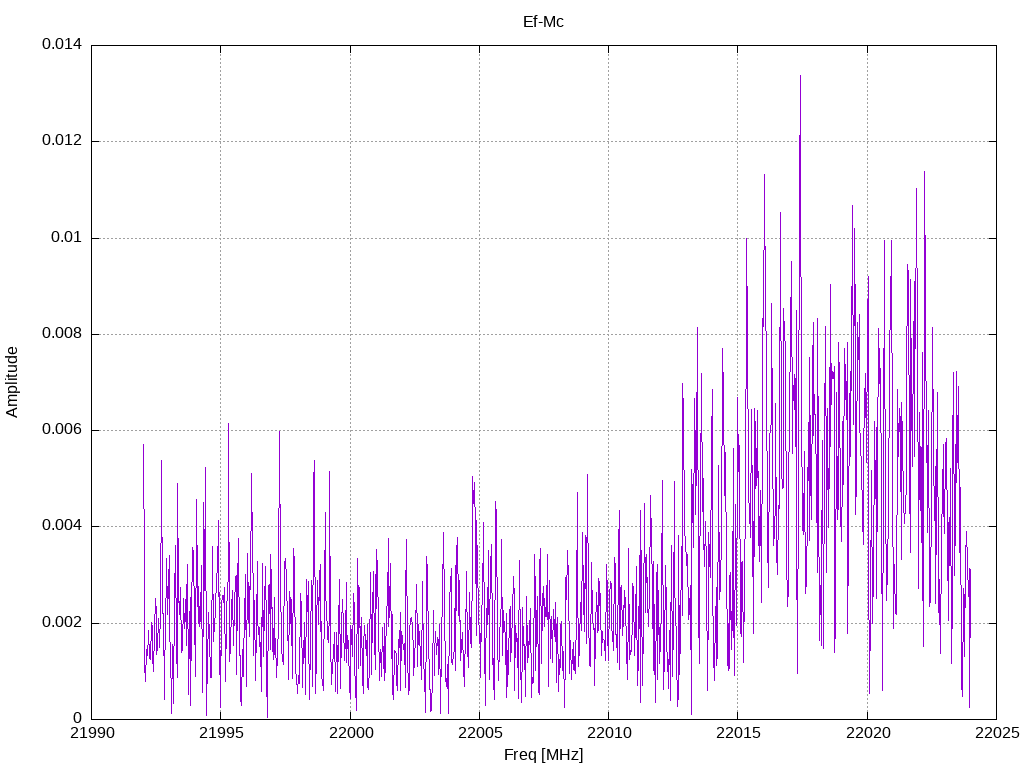This screenshot has width=1024, height=768.
Task: Click the y-axis value 0.006
Action: (x=62, y=430)
